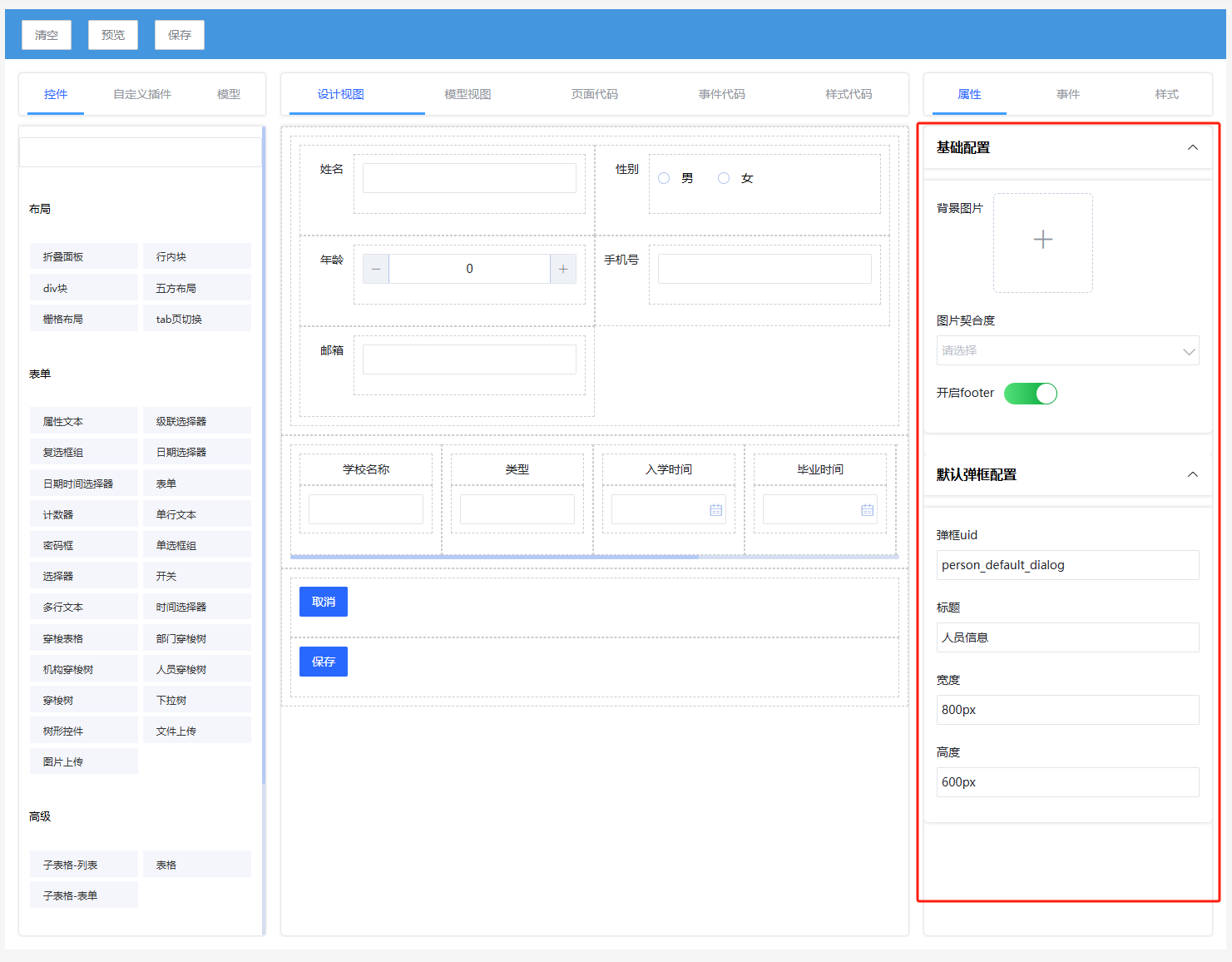Screen dimensions: 1232x962
Task: Click the 清空 button in top bar
Action: click(x=47, y=35)
